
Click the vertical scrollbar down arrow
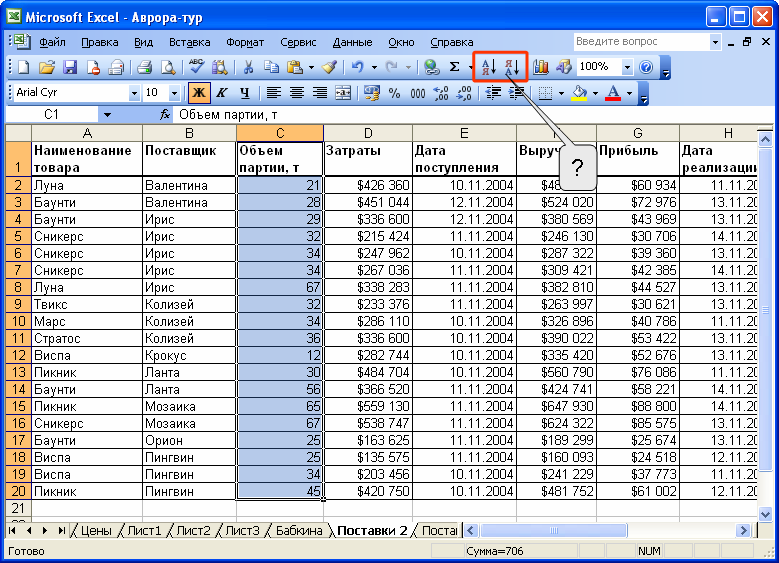pyautogui.click(x=765, y=514)
